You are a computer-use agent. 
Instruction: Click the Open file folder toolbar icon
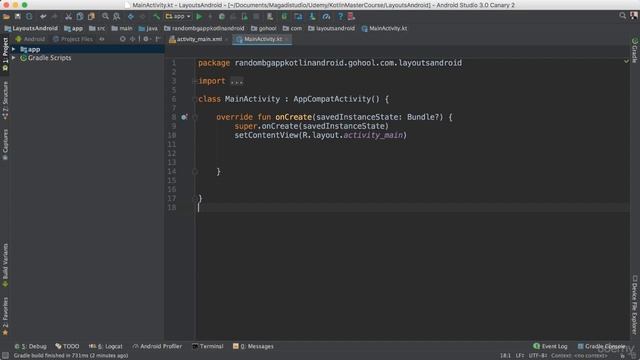tap(6, 17)
